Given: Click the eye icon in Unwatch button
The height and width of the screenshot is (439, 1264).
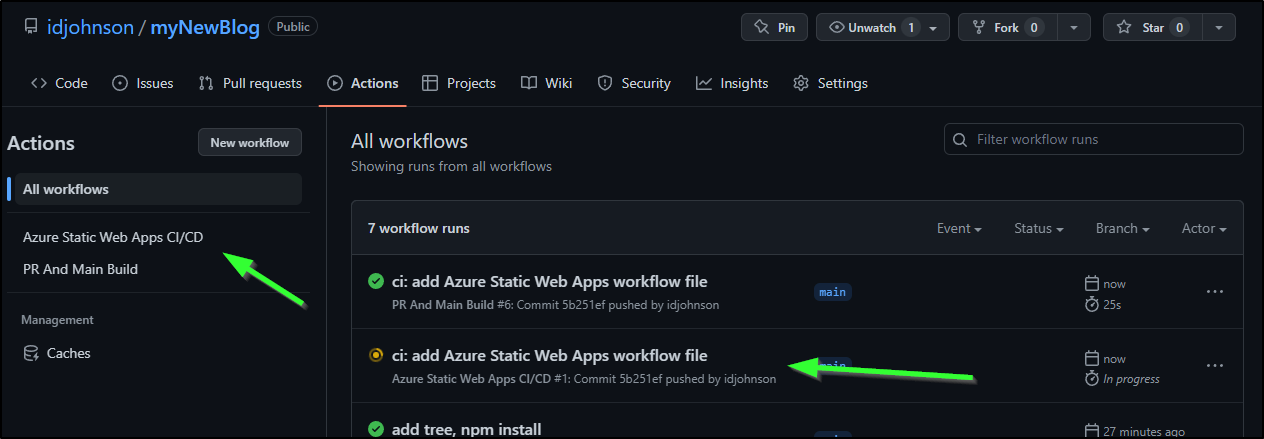Looking at the screenshot, I should (x=837, y=28).
